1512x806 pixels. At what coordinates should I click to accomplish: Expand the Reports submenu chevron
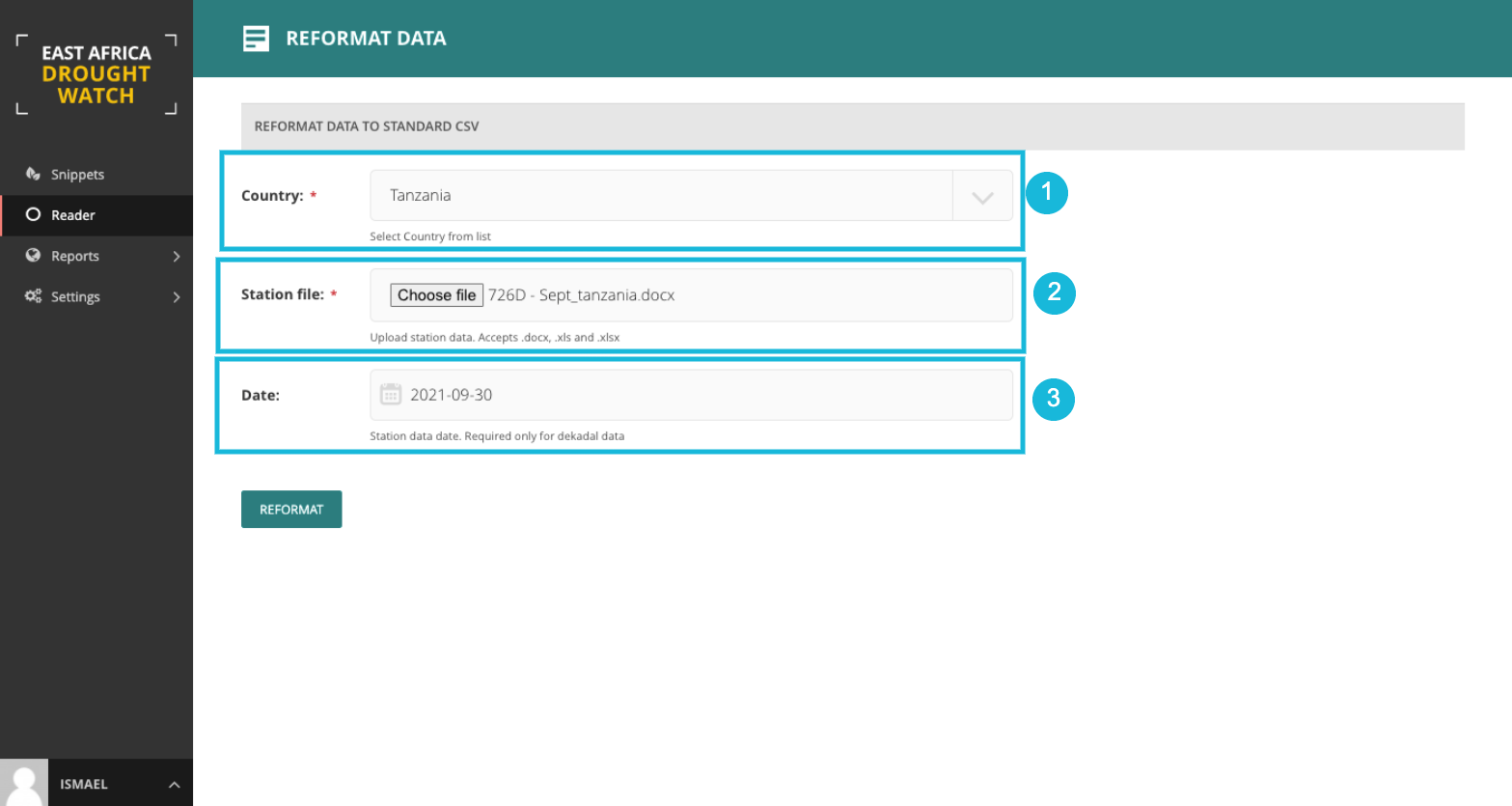coord(177,256)
